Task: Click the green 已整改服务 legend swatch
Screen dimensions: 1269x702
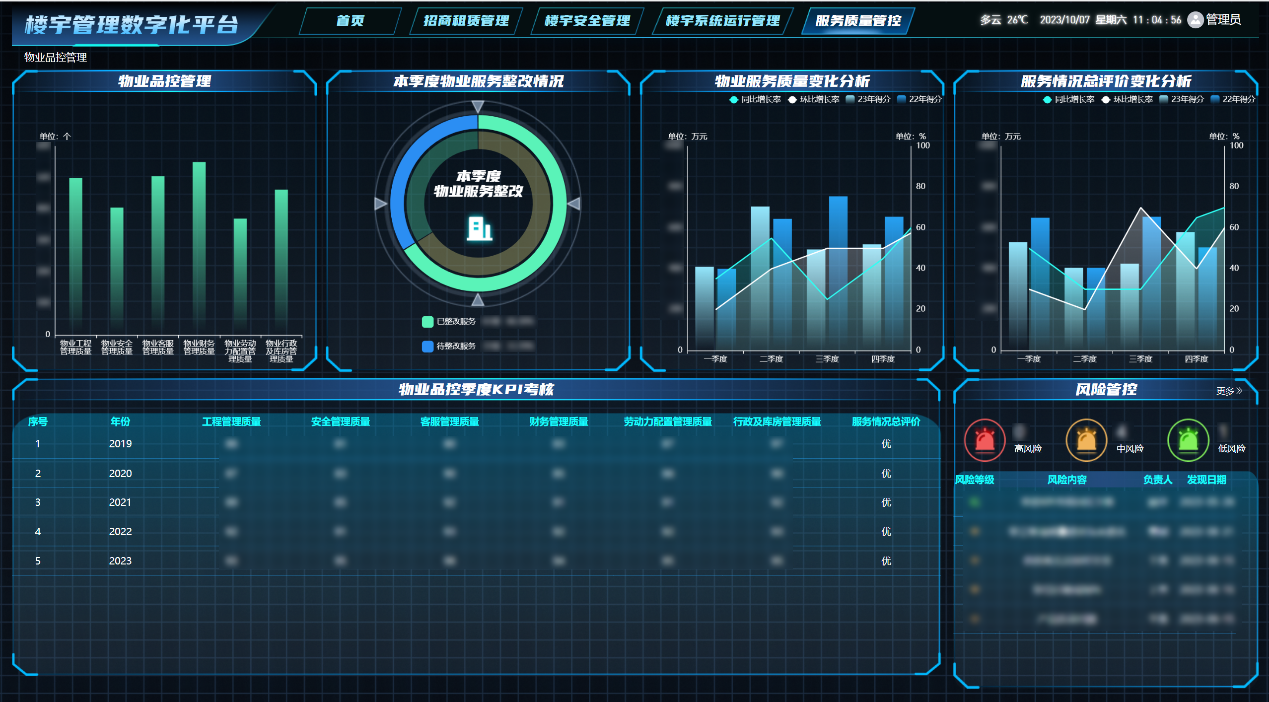Action: tap(428, 322)
